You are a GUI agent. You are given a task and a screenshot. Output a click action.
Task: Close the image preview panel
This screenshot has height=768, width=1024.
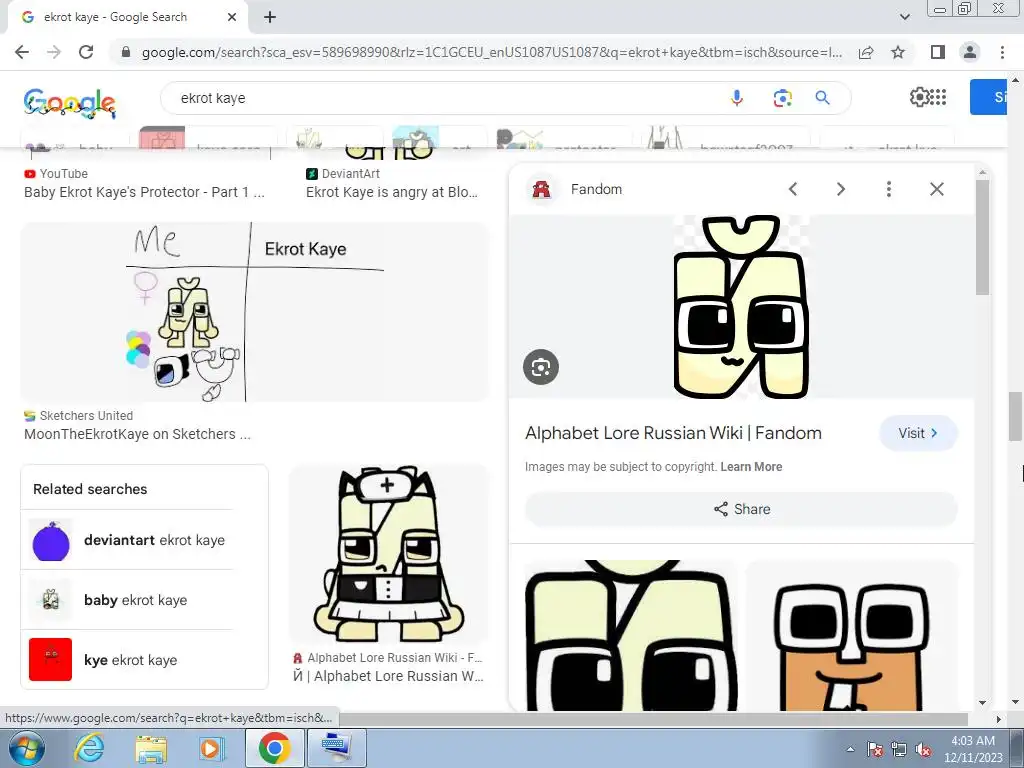point(936,189)
